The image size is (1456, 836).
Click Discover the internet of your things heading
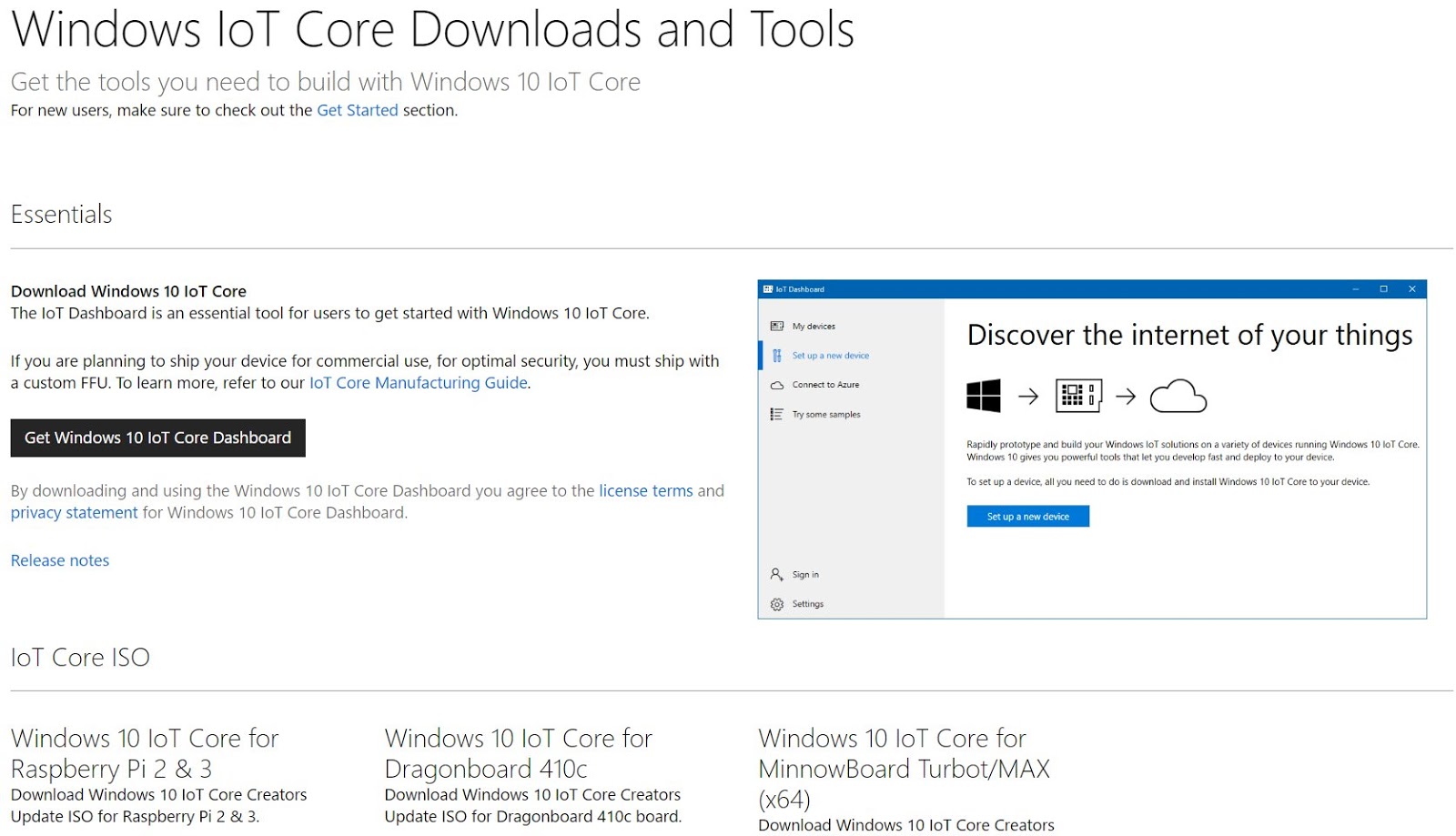(1189, 335)
